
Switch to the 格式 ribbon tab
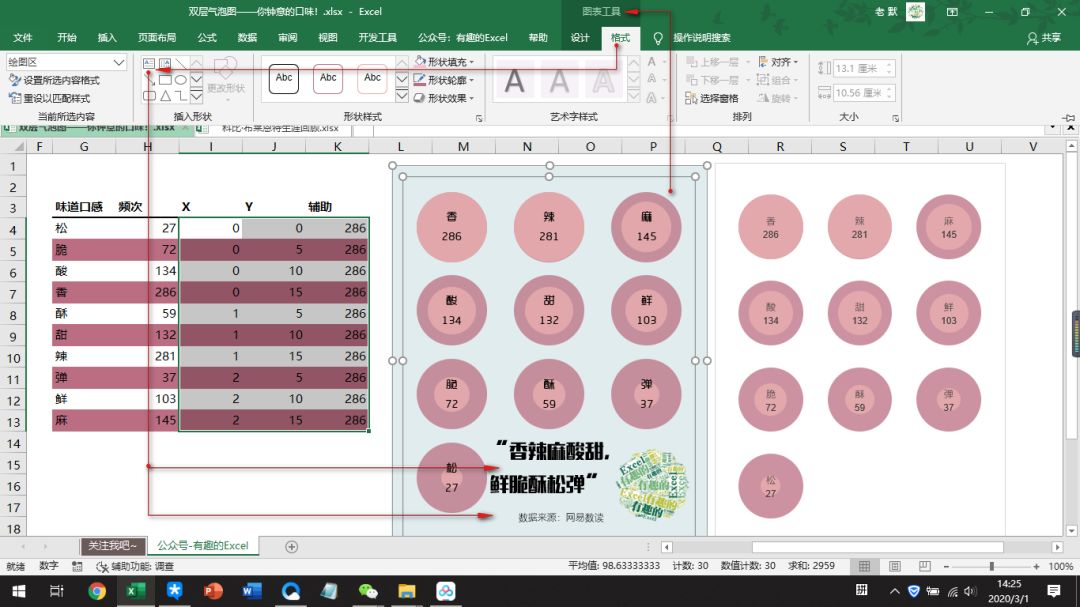tap(619, 38)
